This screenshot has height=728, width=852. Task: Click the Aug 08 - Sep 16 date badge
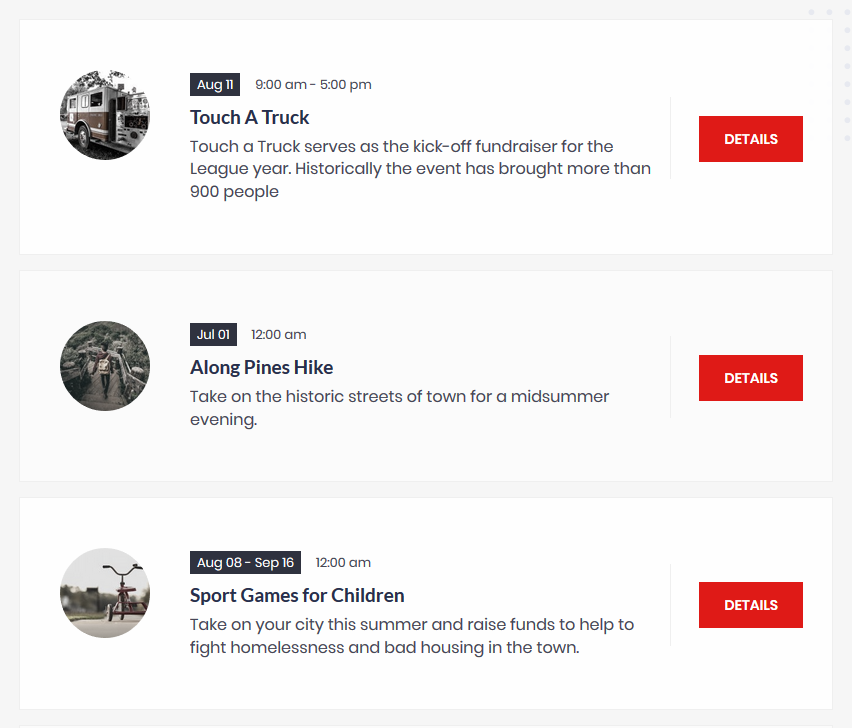245,562
